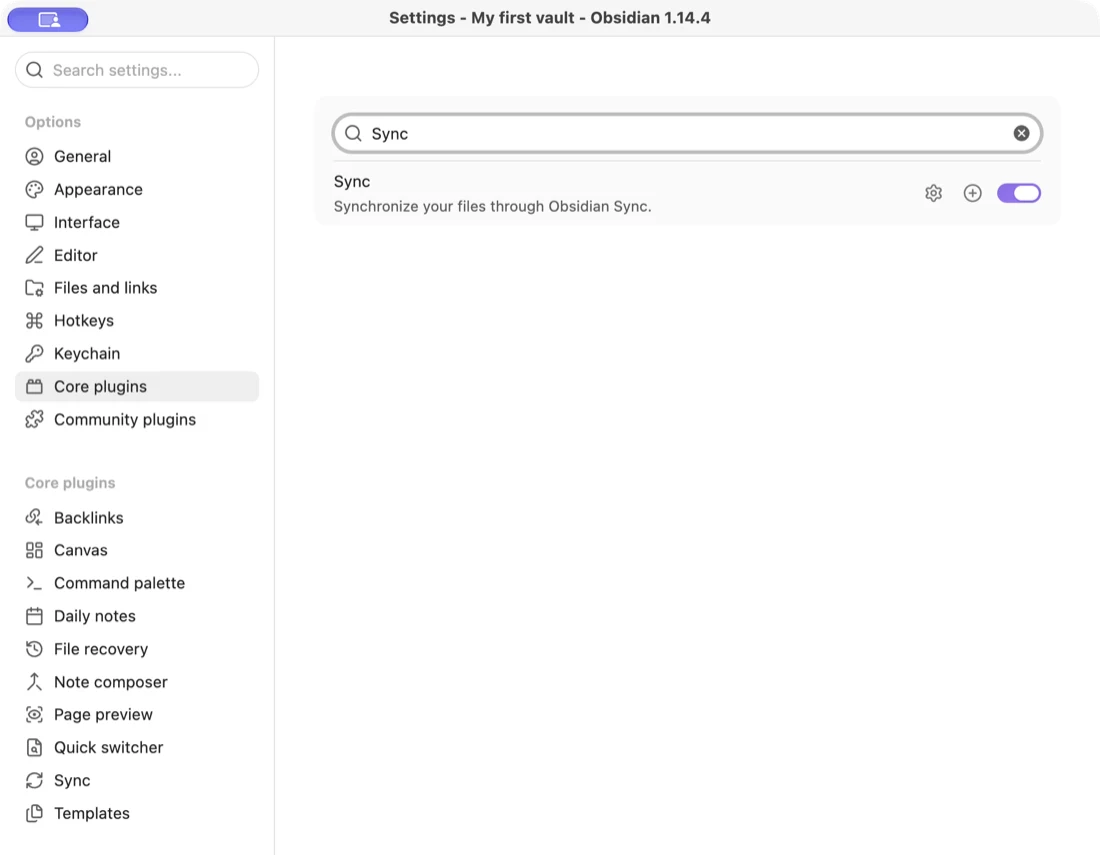The width and height of the screenshot is (1100, 855).
Task: Click the Note composer merge icon
Action: [x=34, y=682]
